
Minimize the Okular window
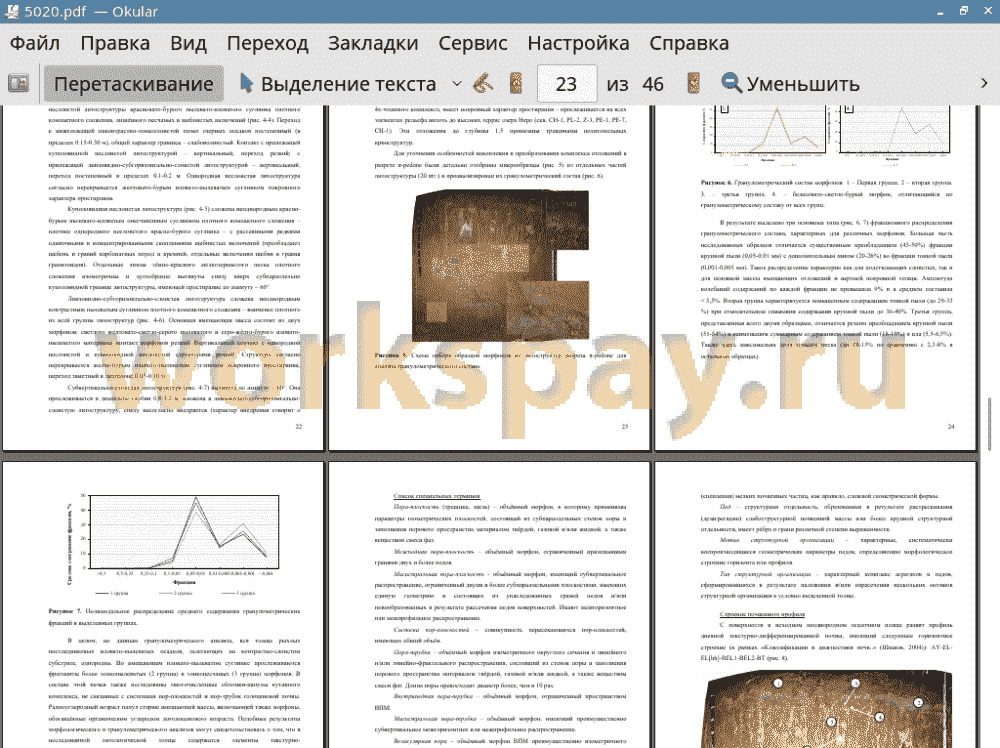(x=941, y=11)
